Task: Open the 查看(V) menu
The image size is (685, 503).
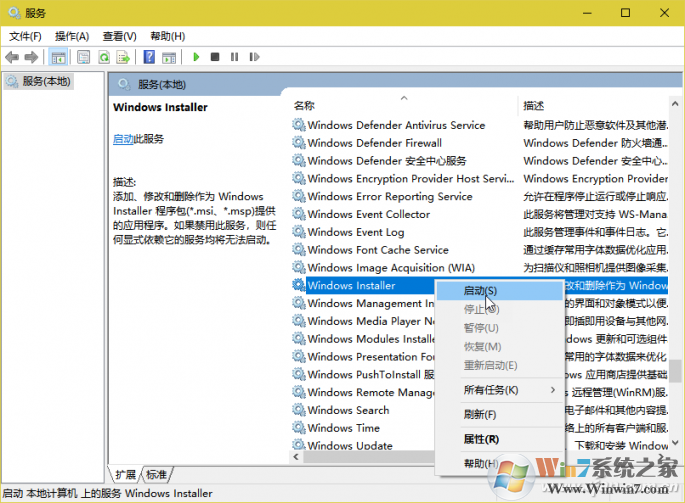Action: tap(120, 36)
